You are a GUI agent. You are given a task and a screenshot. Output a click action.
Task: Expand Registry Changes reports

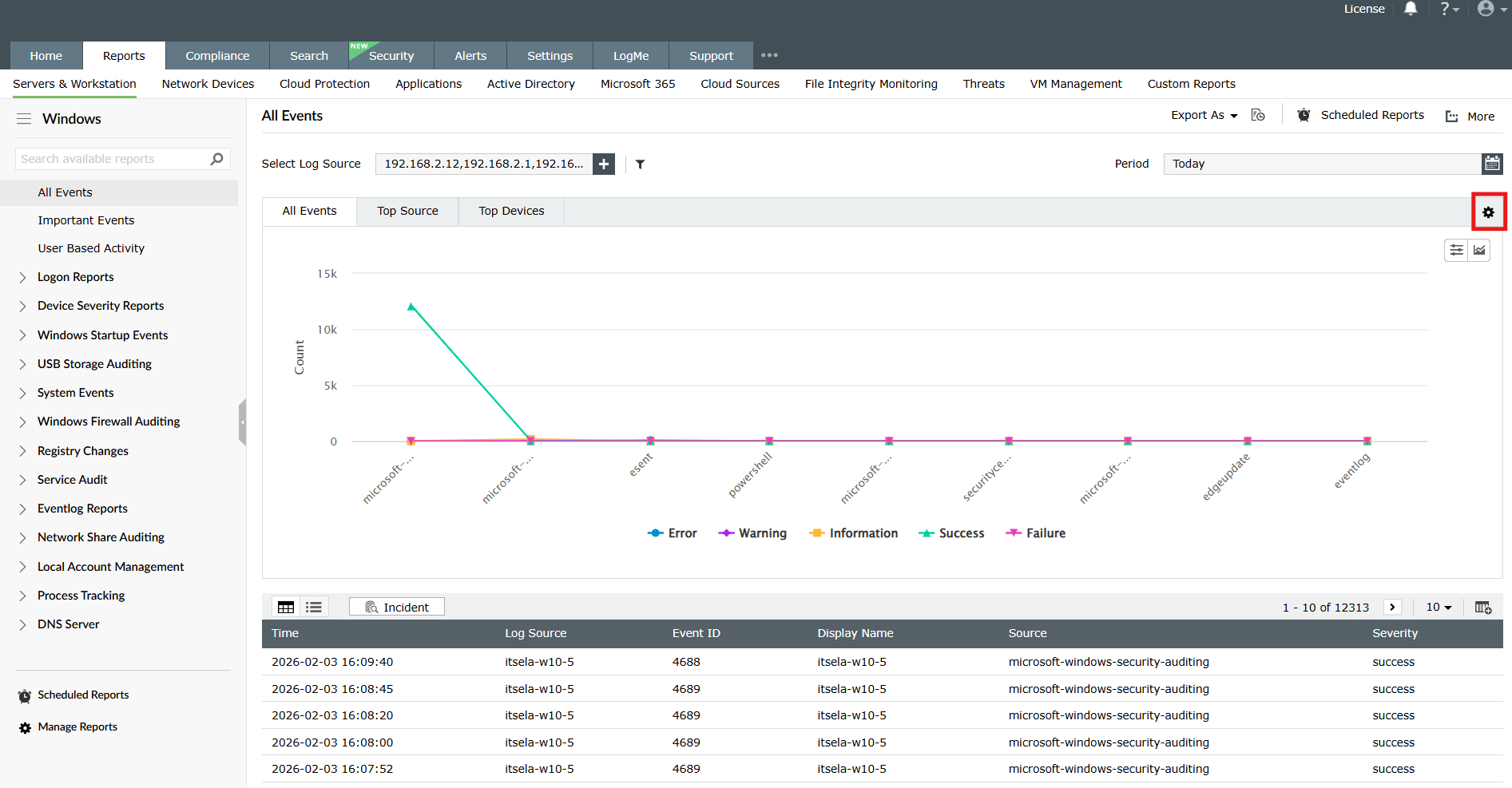22,452
